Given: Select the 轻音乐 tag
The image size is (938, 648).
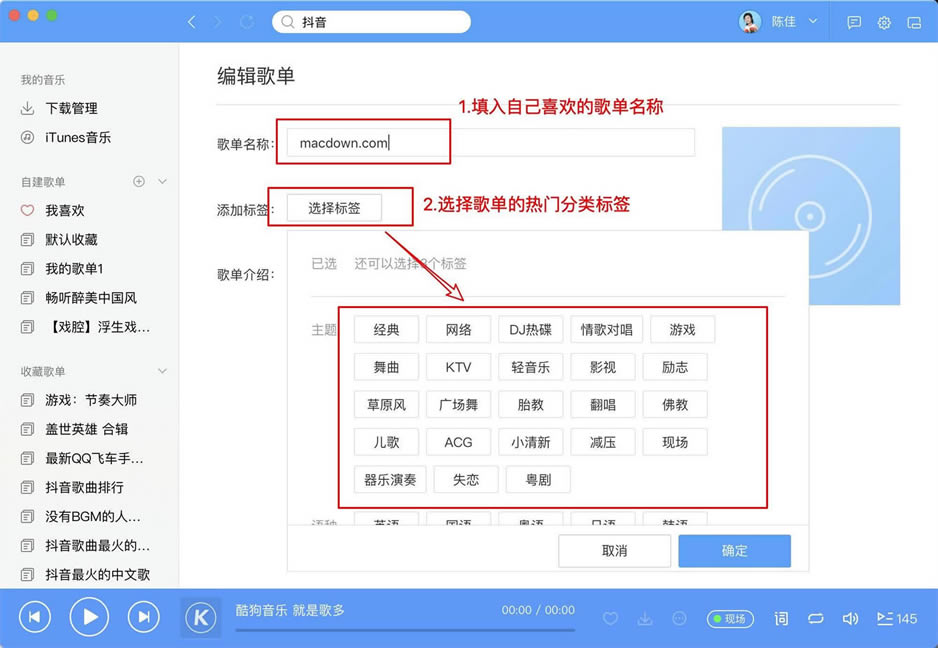Looking at the screenshot, I should (x=530, y=367).
